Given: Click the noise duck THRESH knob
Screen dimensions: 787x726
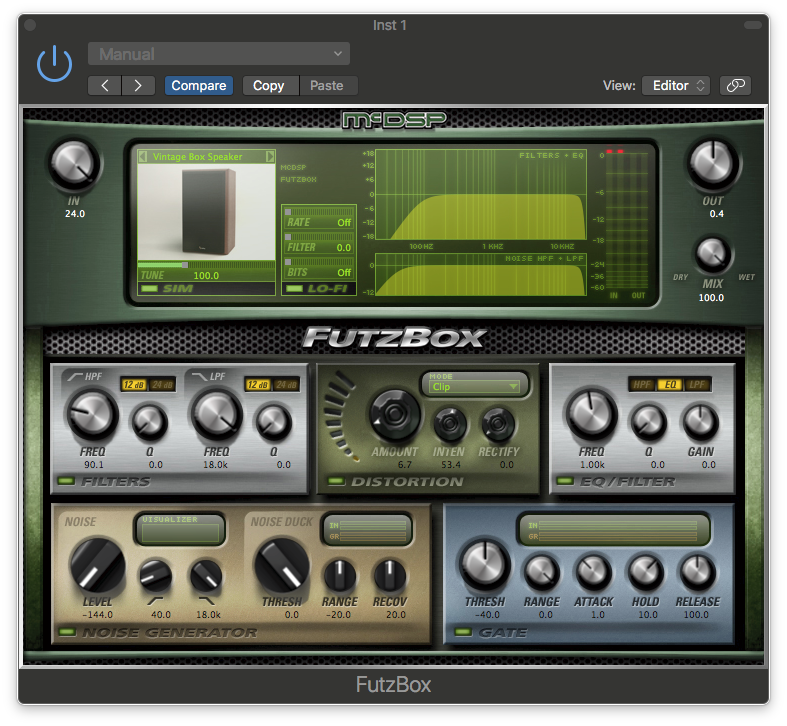Looking at the screenshot, I should [282, 566].
